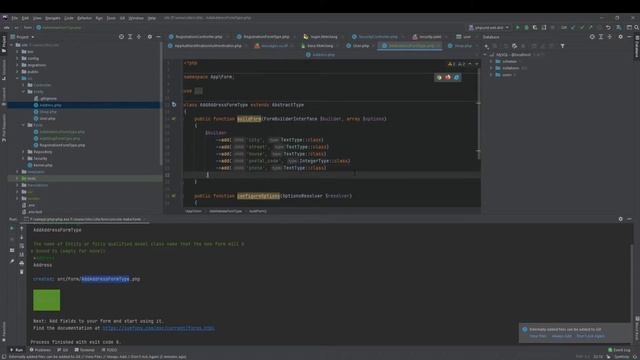
Task: Open the Event Log in the status bar
Action: tap(619, 350)
